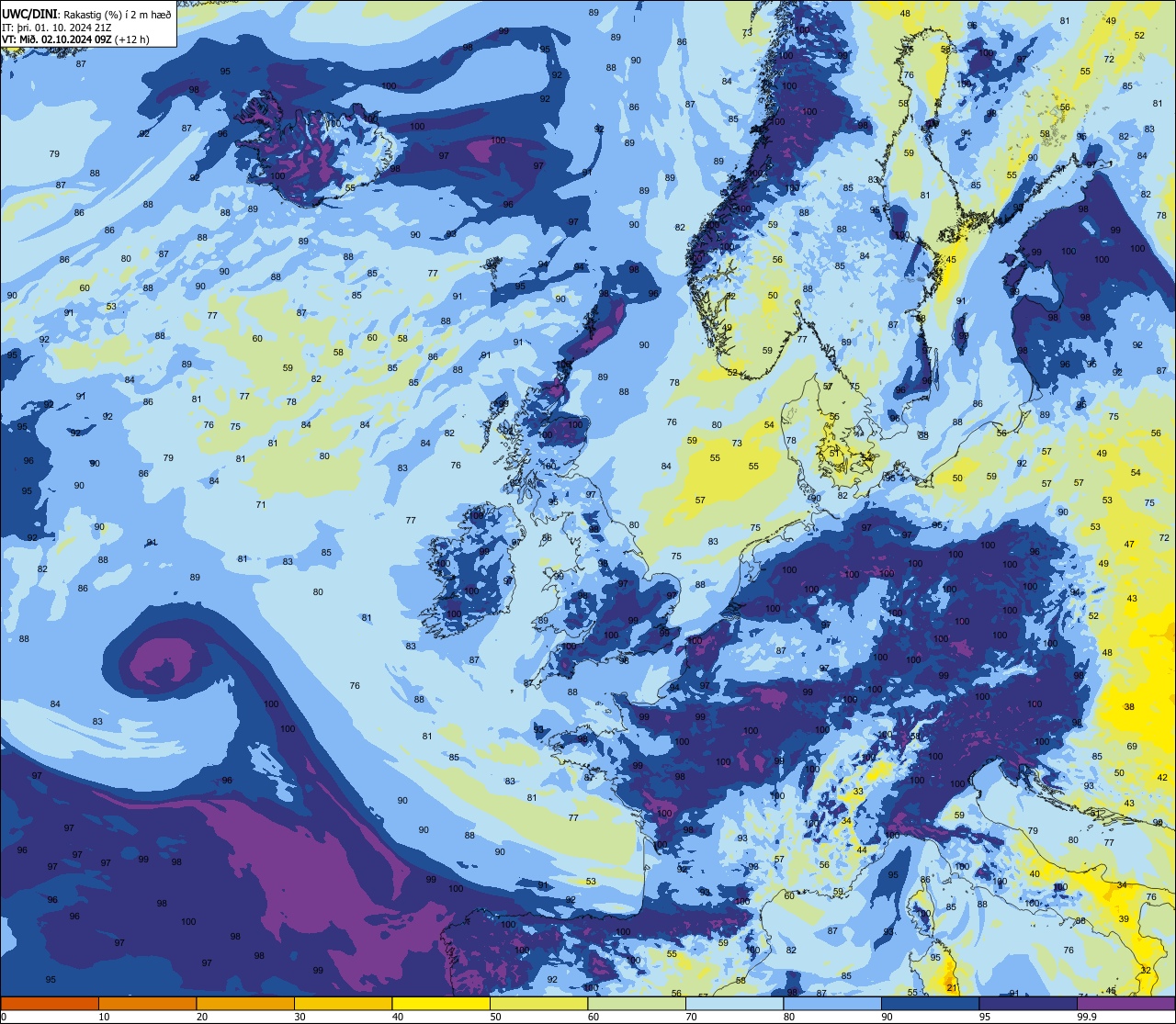Viewport: 1176px width, 1024px height.
Task: Select the 30–40 golden legend swatch
Action: 343,1003
